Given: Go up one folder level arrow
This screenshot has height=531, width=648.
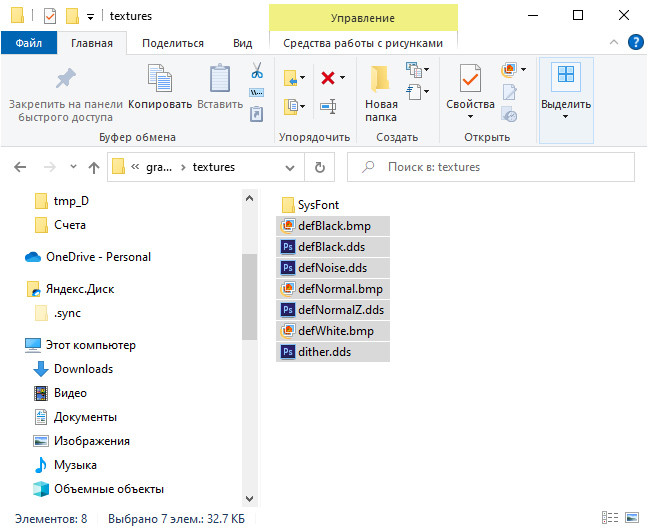Looking at the screenshot, I should (x=94, y=167).
